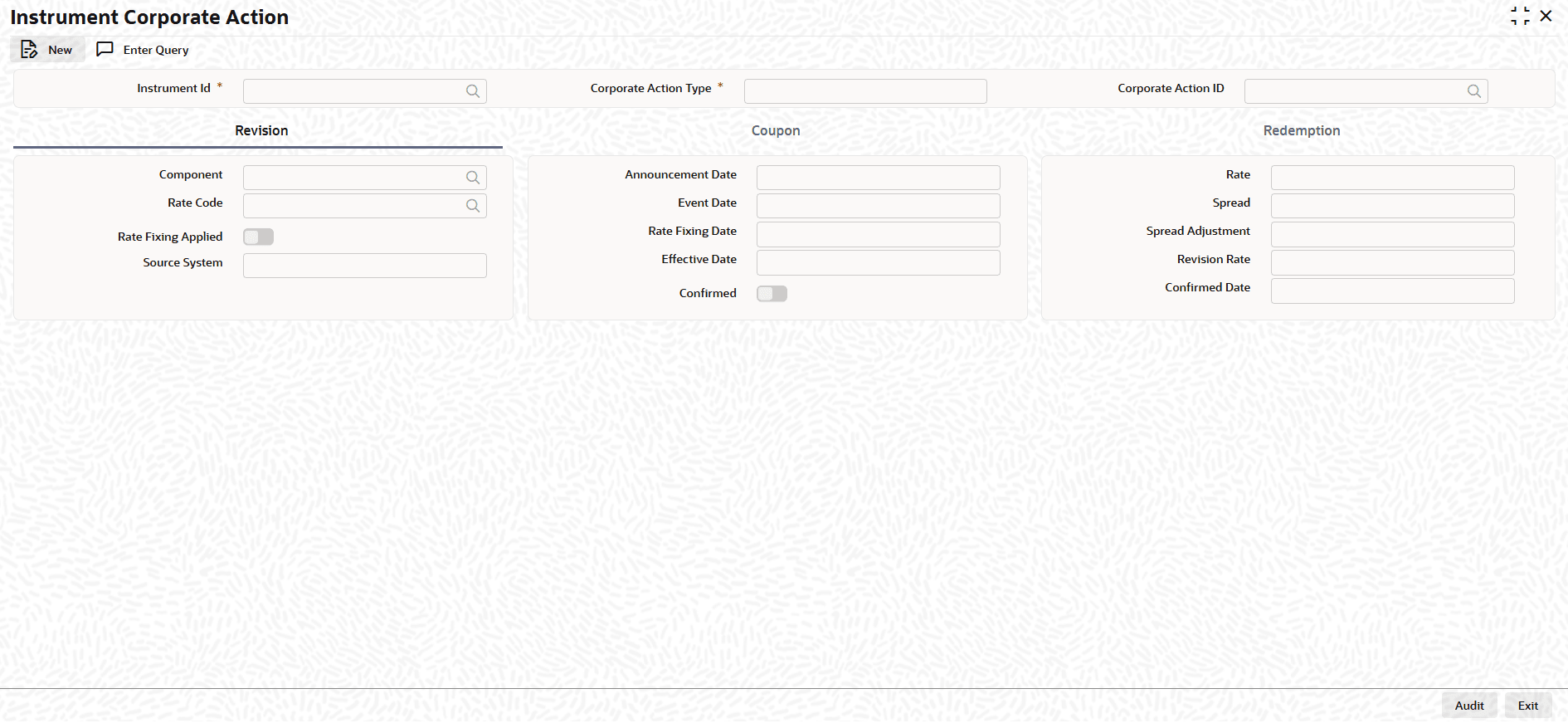Switch to the Coupon tab
The height and width of the screenshot is (723, 1568).
776,131
